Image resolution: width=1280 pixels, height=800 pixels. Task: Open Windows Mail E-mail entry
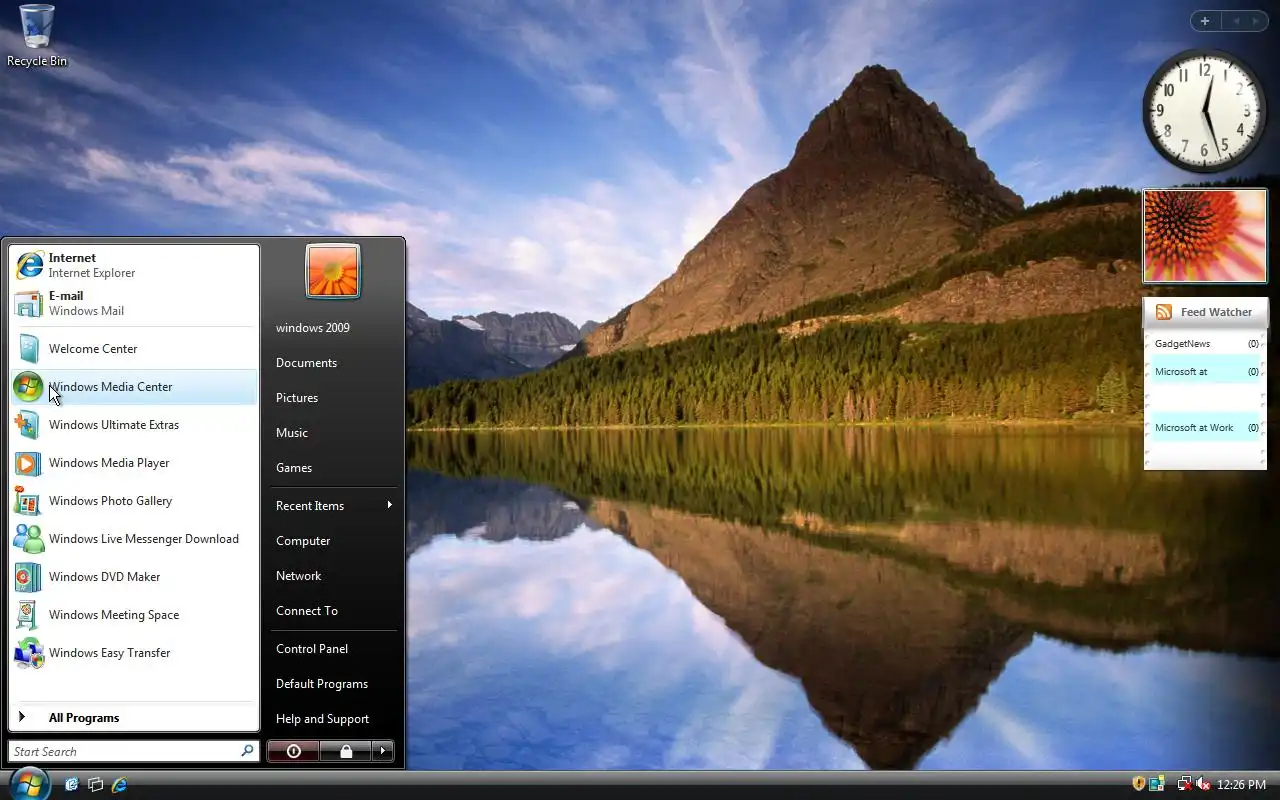point(134,303)
